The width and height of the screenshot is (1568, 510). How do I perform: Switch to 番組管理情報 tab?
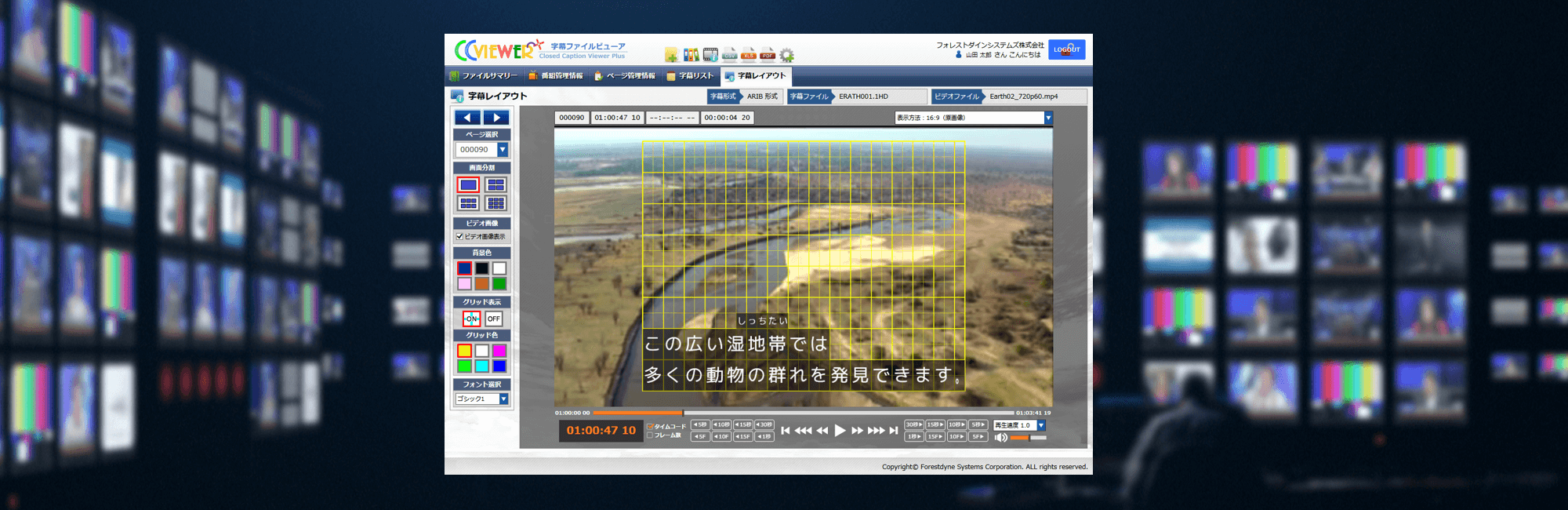556,76
